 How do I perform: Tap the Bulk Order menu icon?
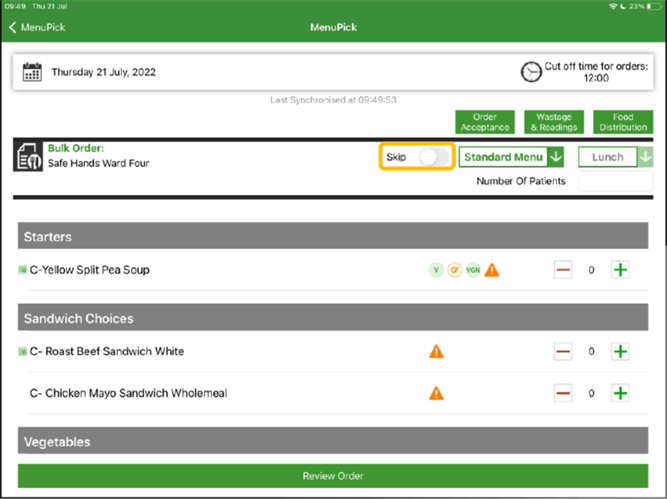(x=28, y=157)
